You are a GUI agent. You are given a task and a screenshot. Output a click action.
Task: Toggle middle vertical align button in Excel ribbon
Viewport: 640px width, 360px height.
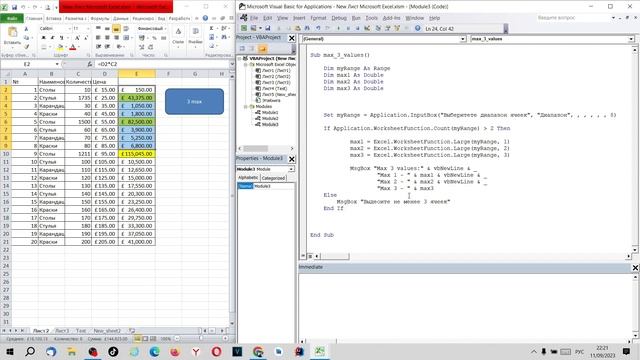(107, 29)
